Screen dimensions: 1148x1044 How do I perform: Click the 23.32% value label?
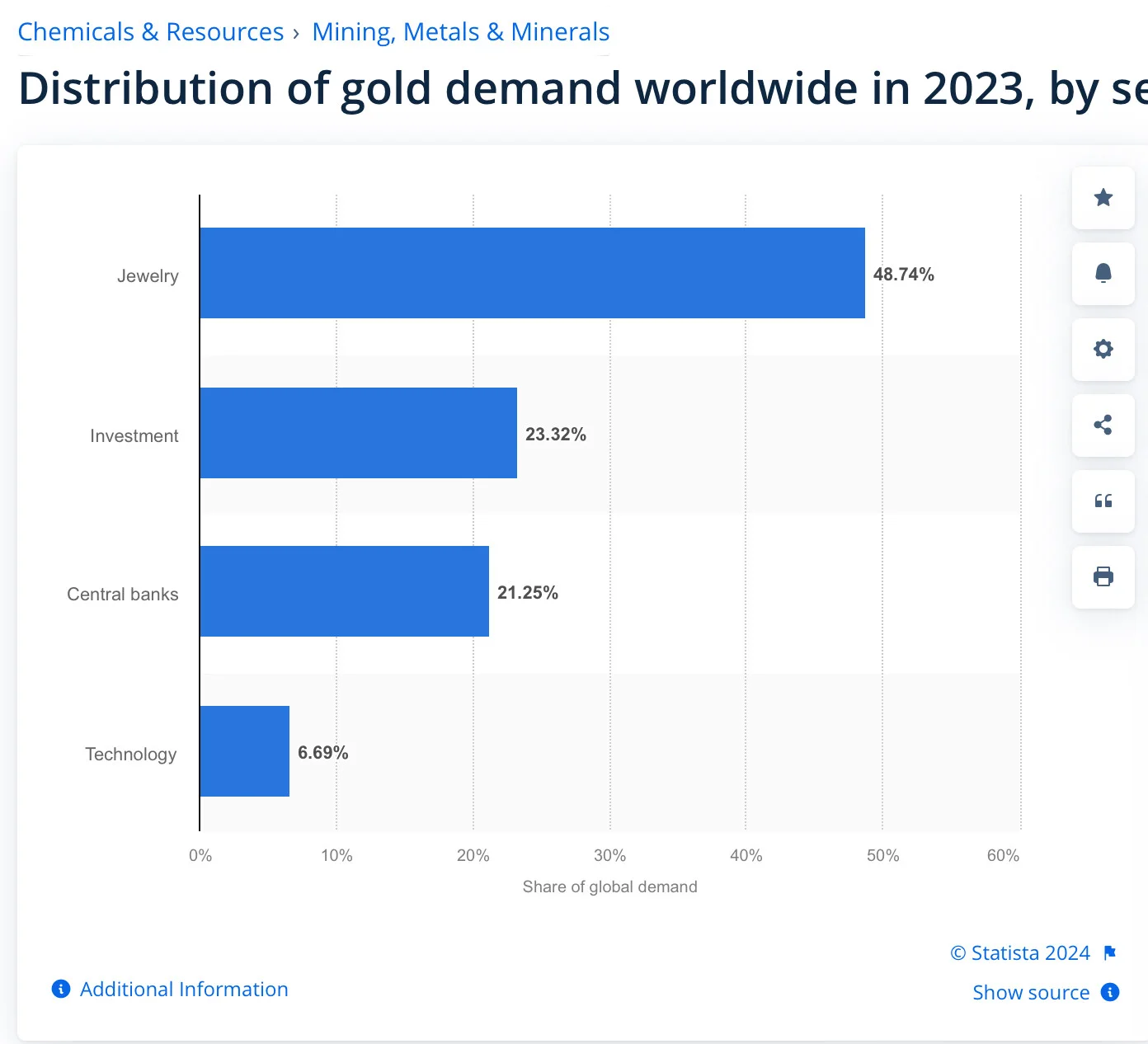point(556,435)
